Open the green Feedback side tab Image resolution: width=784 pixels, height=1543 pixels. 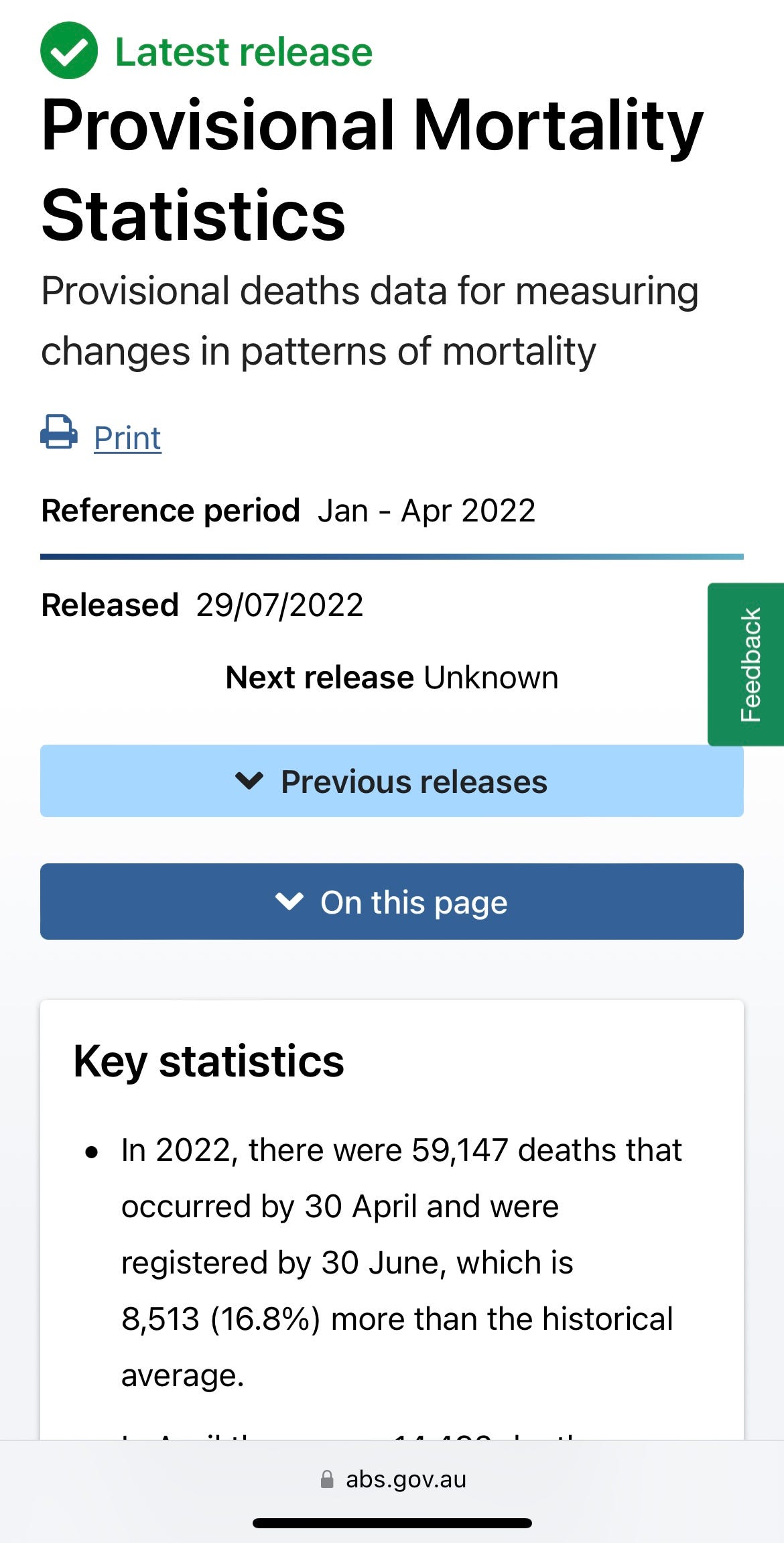[748, 664]
